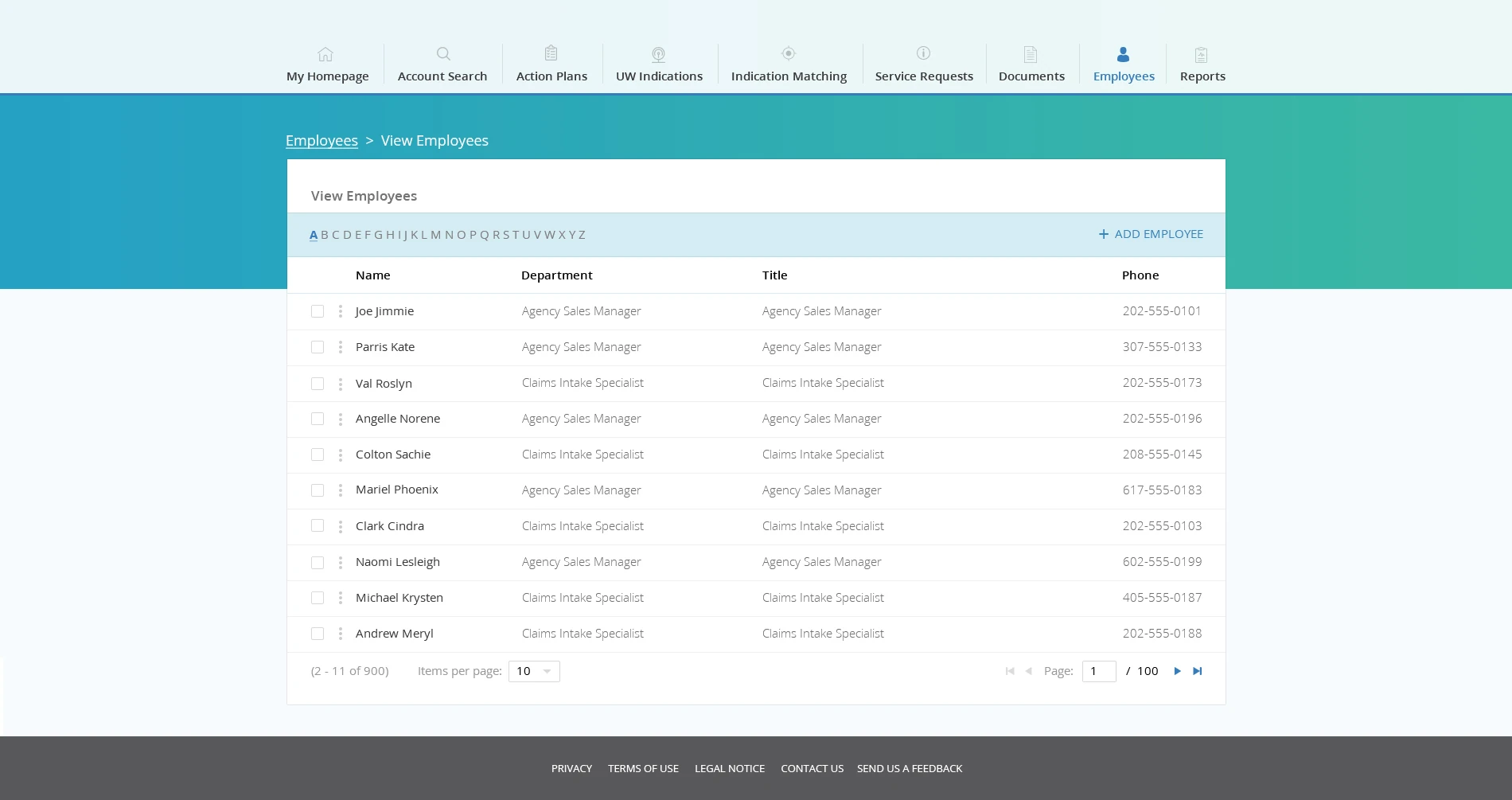Tick the Andrew Meryl checkbox
The width and height of the screenshot is (1512, 800).
(318, 634)
